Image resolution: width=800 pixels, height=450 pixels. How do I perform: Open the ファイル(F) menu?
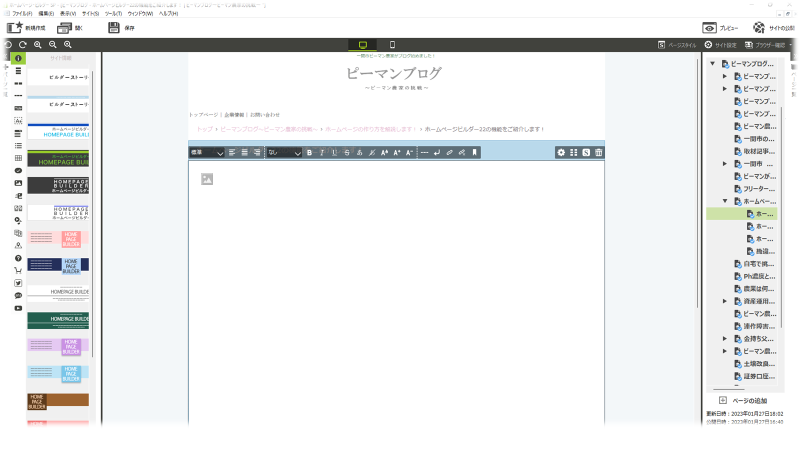click(x=22, y=13)
